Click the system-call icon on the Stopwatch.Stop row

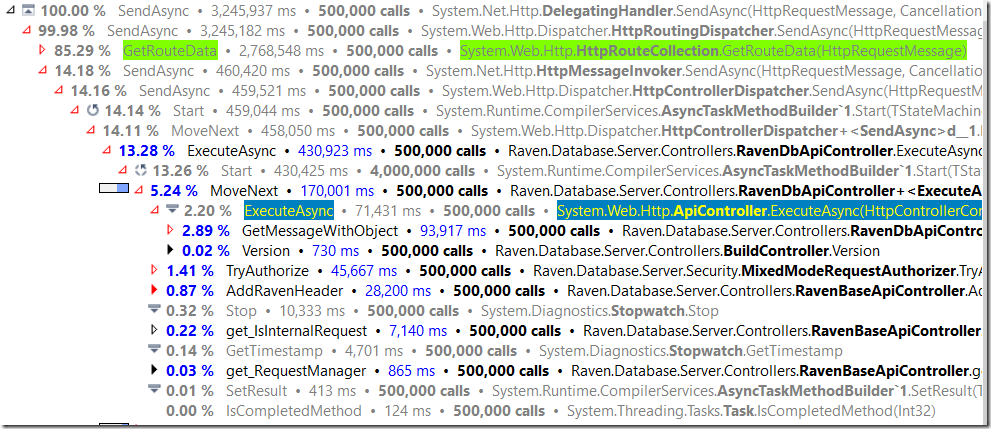click(x=154, y=310)
